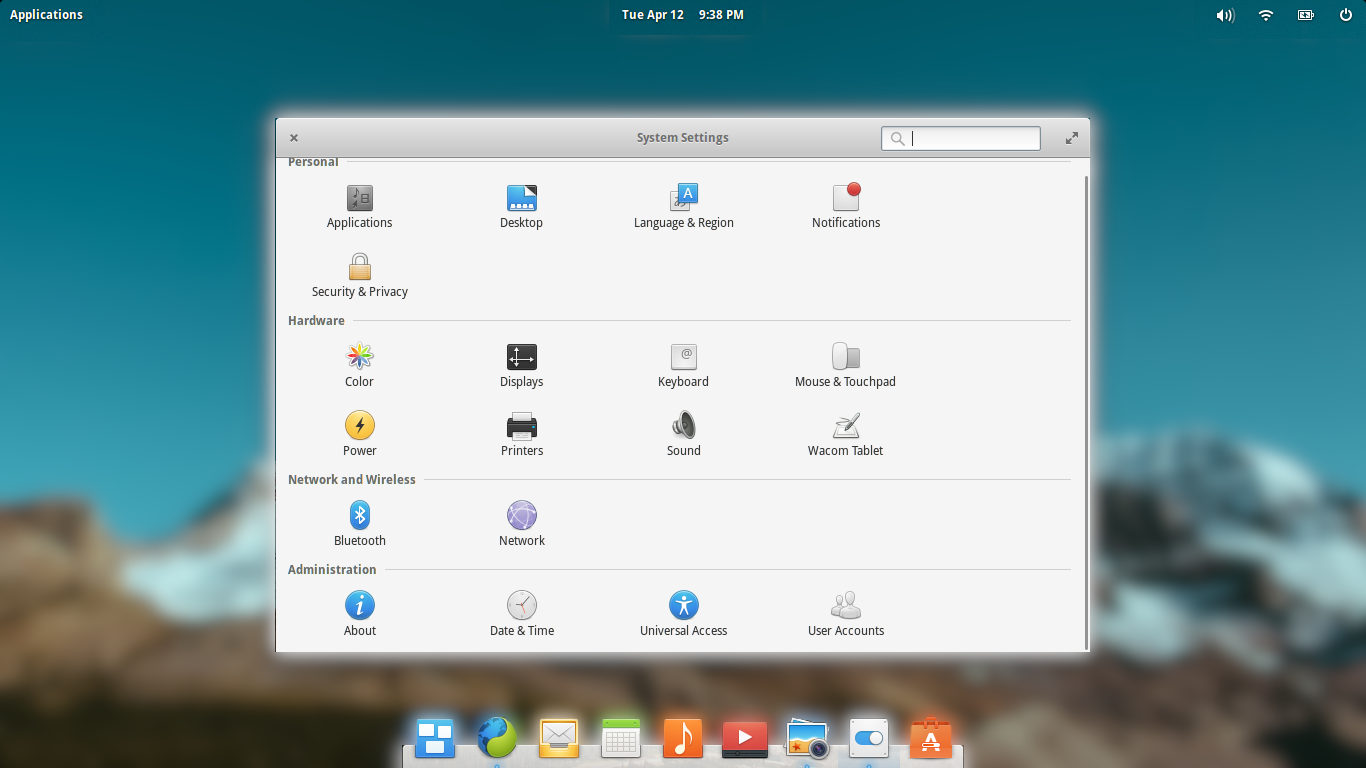Open Displays settings
This screenshot has width=1366, height=768.
522,366
